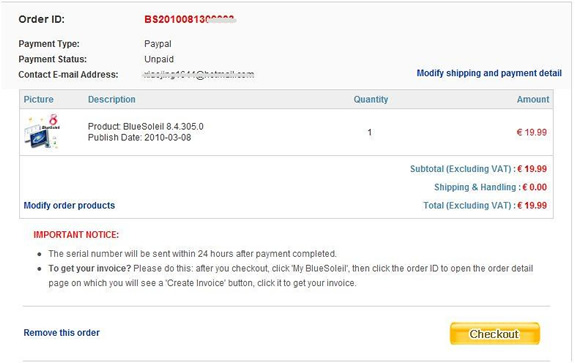This screenshot has height=363, width=575.
Task: Click the Description column header
Action: [111, 99]
